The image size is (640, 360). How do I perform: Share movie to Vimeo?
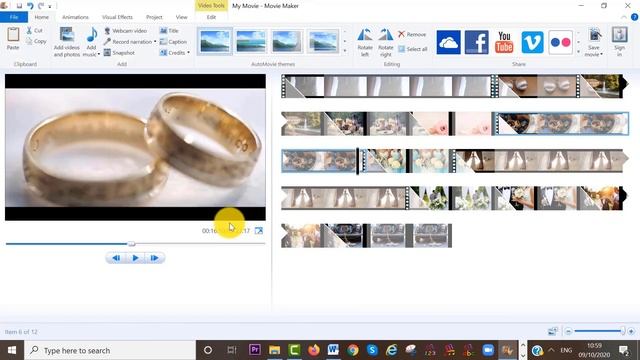(532, 42)
